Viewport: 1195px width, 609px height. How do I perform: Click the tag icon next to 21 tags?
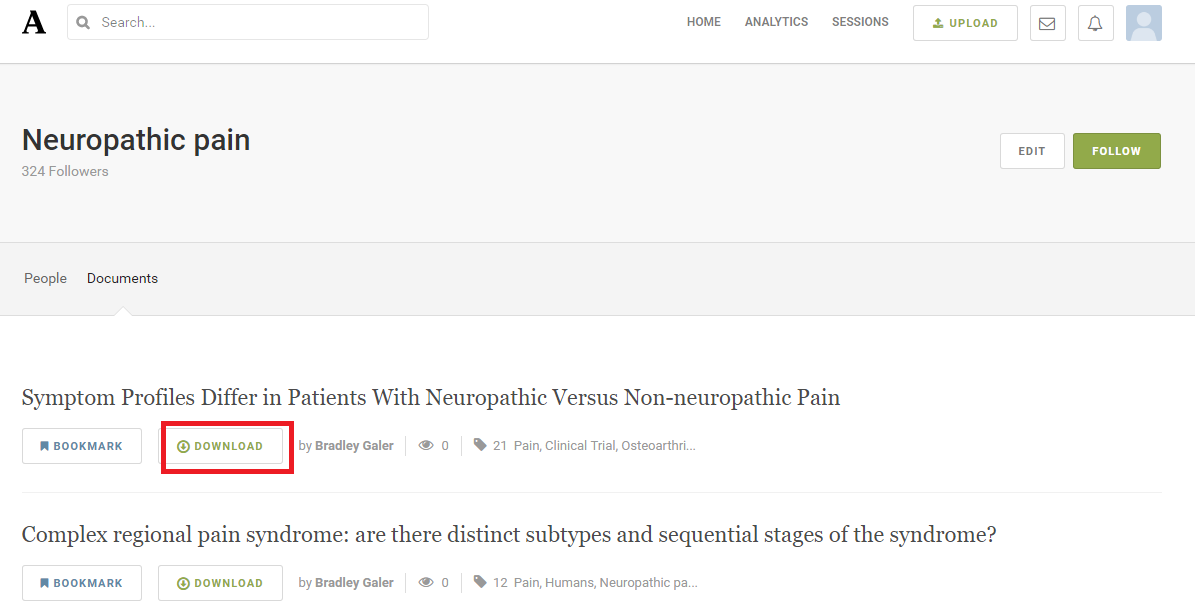tap(479, 444)
